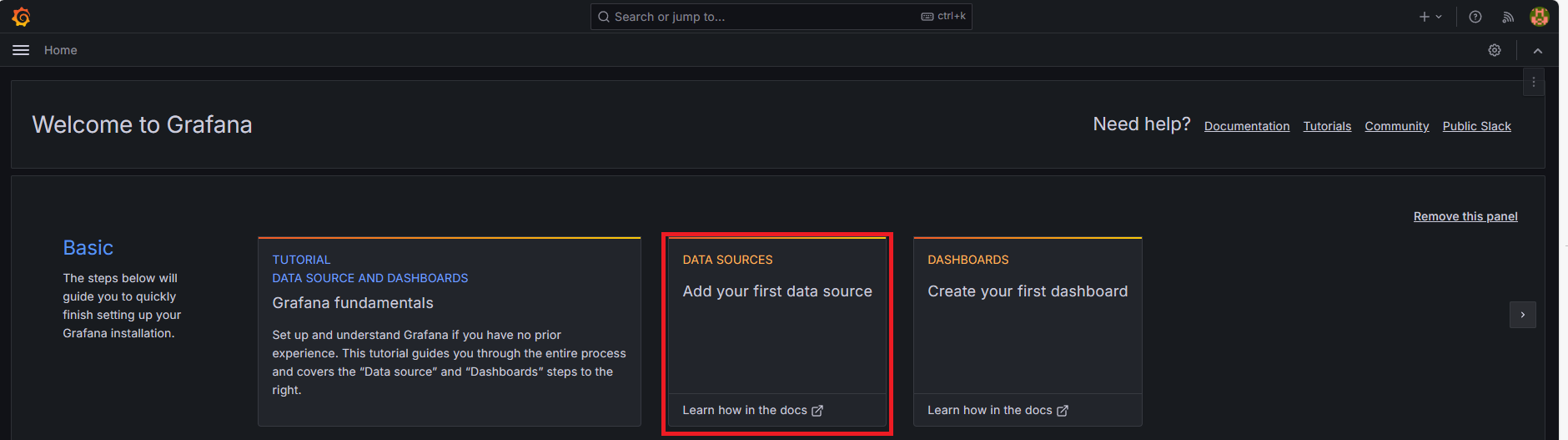
Task: Open the Public Slack link
Action: tap(1477, 126)
